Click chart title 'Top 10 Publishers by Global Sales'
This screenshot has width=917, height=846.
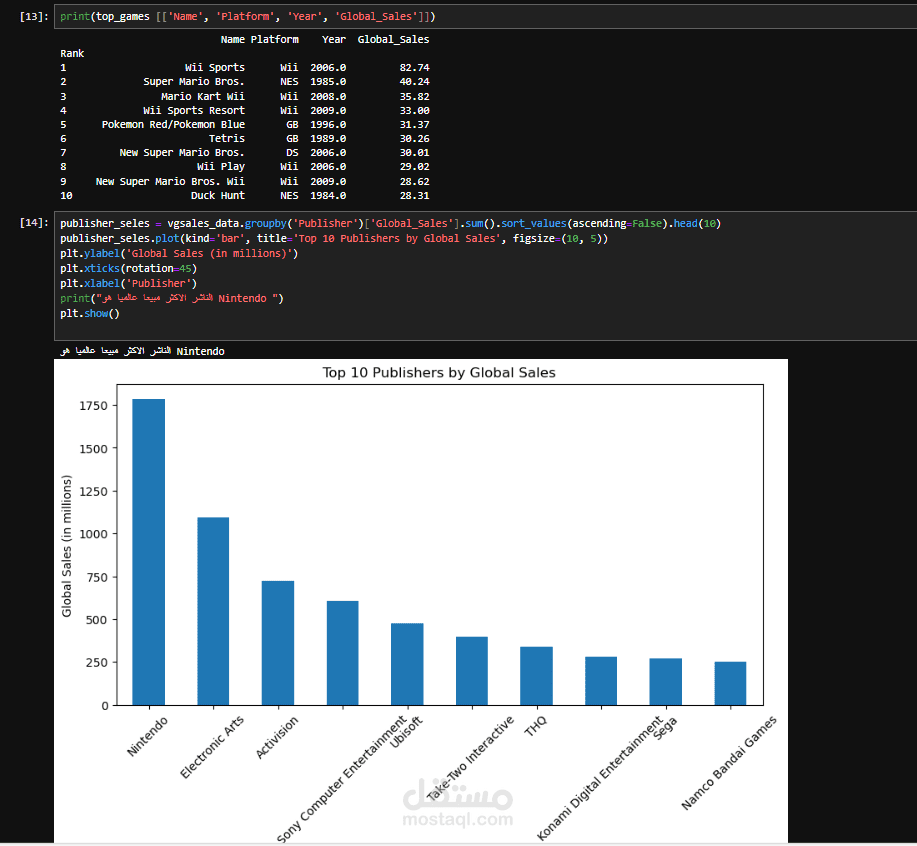click(439, 372)
